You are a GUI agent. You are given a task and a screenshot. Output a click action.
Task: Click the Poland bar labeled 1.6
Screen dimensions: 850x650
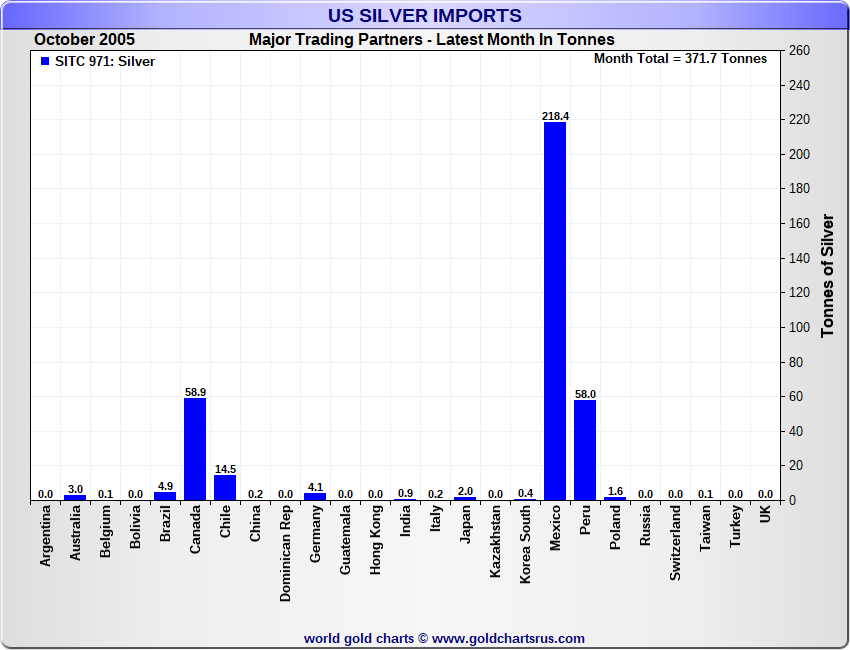click(x=615, y=498)
